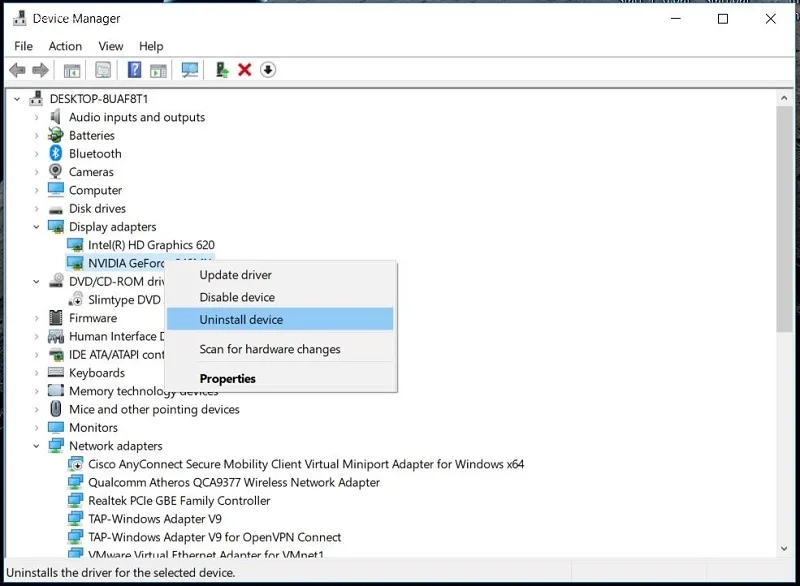Expand the Firmware category
The width and height of the screenshot is (800, 586).
pyautogui.click(x=36, y=318)
